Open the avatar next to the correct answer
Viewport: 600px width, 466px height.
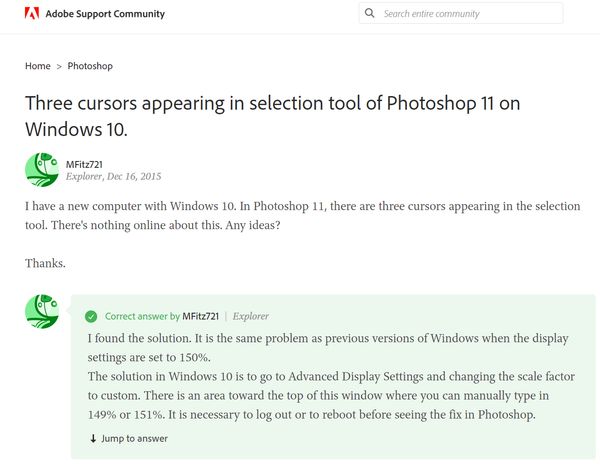(42, 311)
